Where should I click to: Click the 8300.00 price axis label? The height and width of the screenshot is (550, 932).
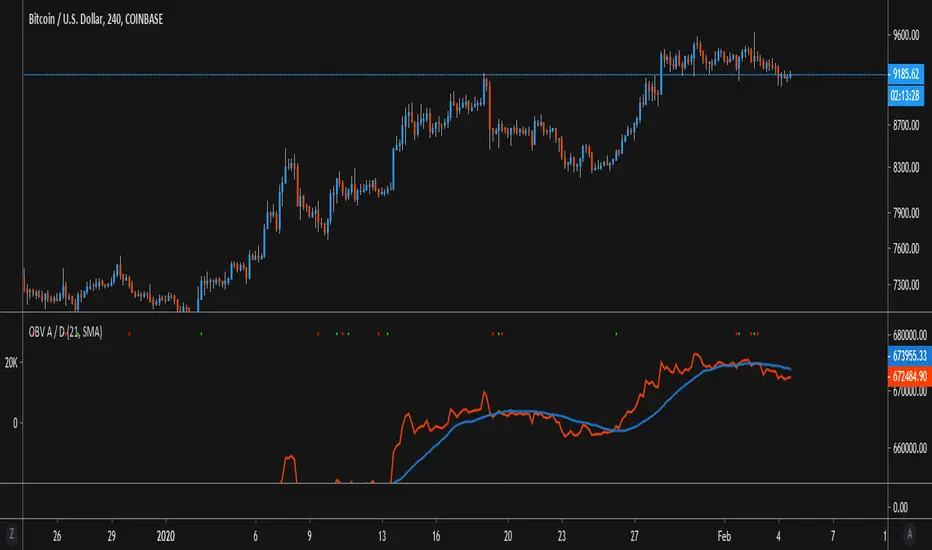[x=910, y=168]
